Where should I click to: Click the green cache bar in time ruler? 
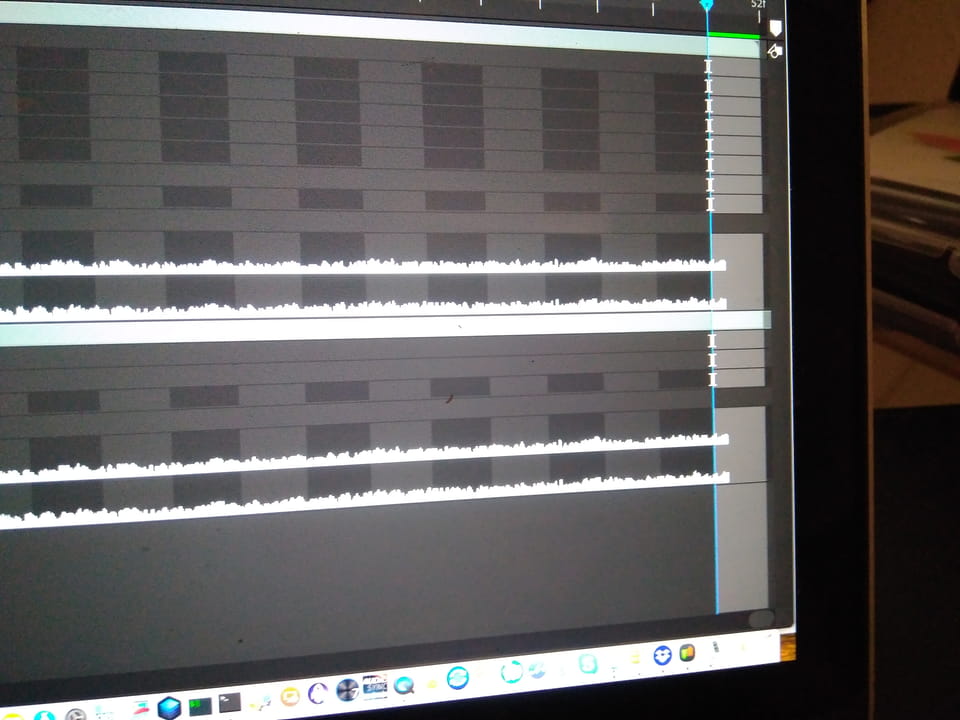(x=733, y=37)
